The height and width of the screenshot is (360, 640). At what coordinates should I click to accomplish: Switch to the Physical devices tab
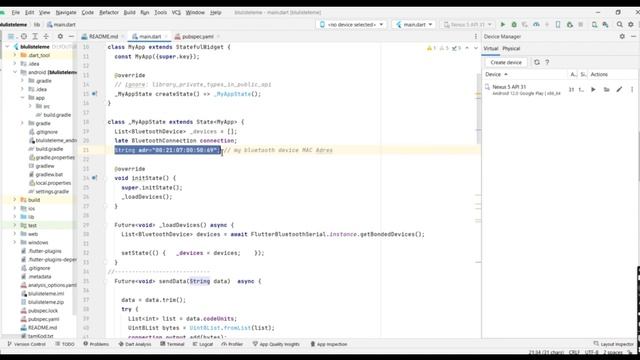point(511,49)
